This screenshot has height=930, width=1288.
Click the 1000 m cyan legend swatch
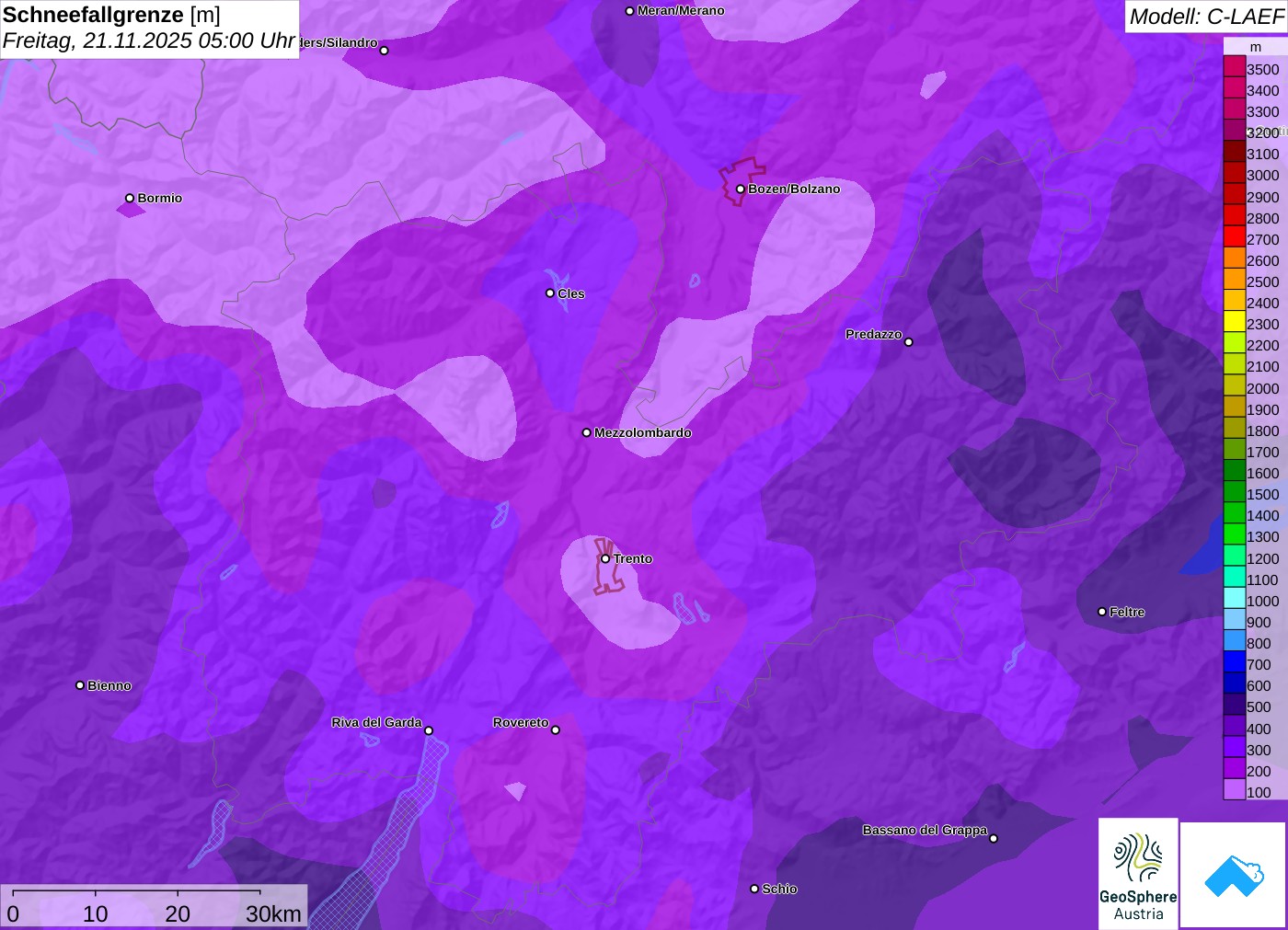[1235, 598]
